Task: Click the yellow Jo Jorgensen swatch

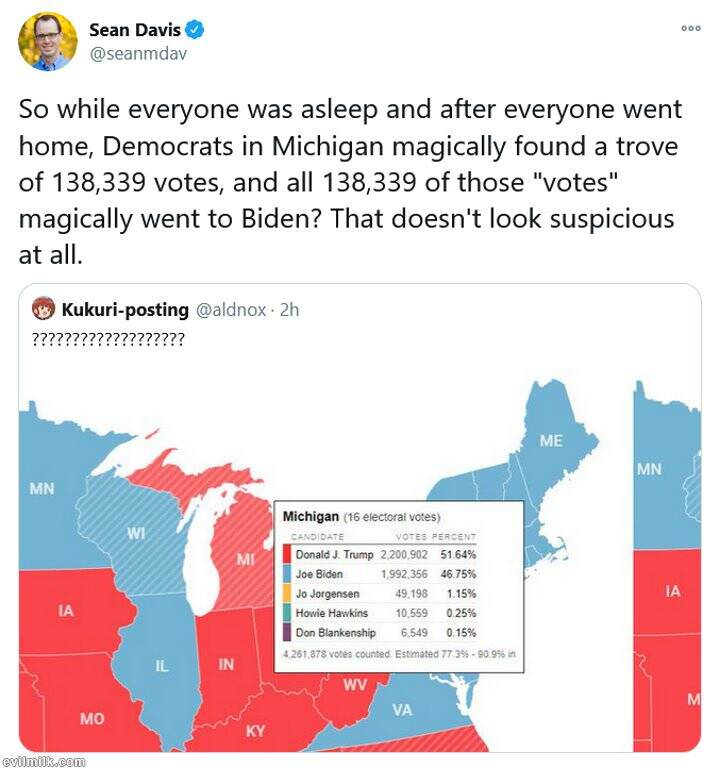Action: [x=287, y=593]
